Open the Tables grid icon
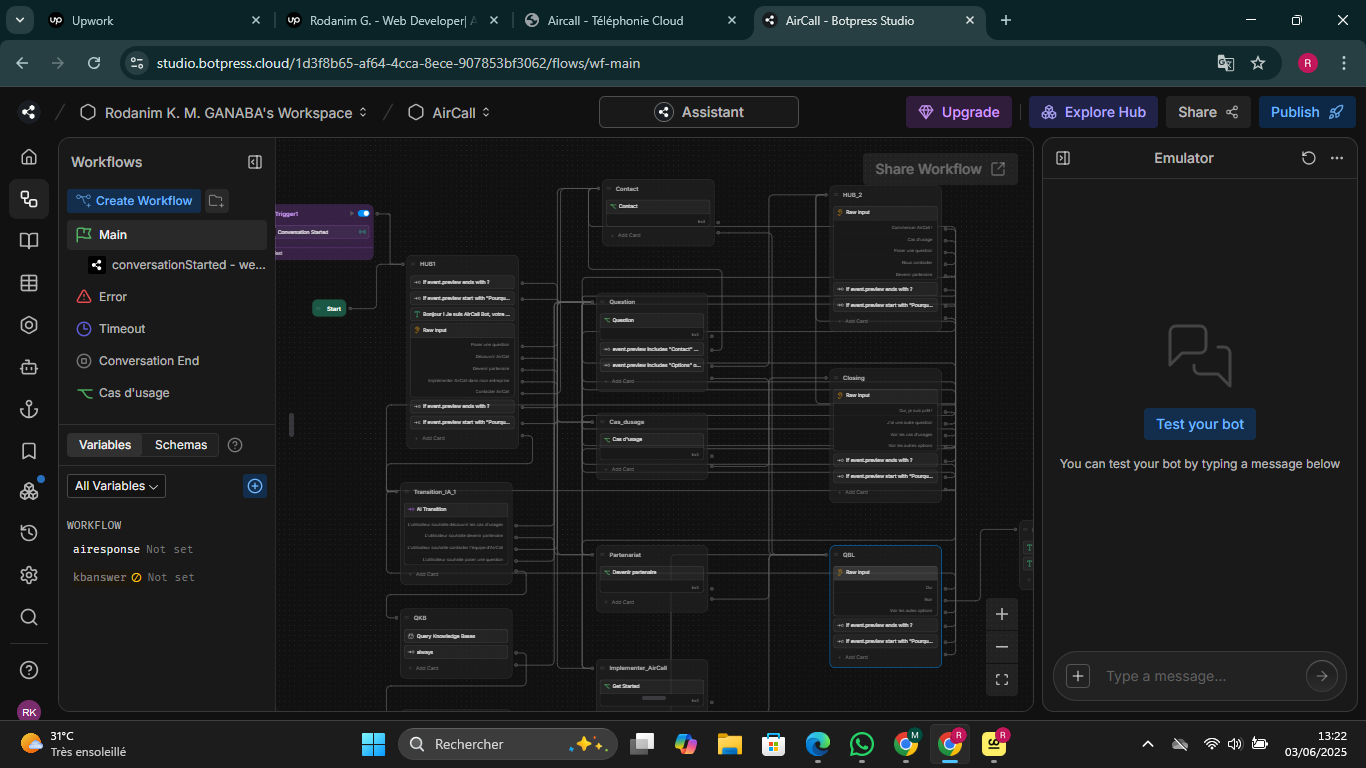Image resolution: width=1366 pixels, height=768 pixels. click(29, 283)
